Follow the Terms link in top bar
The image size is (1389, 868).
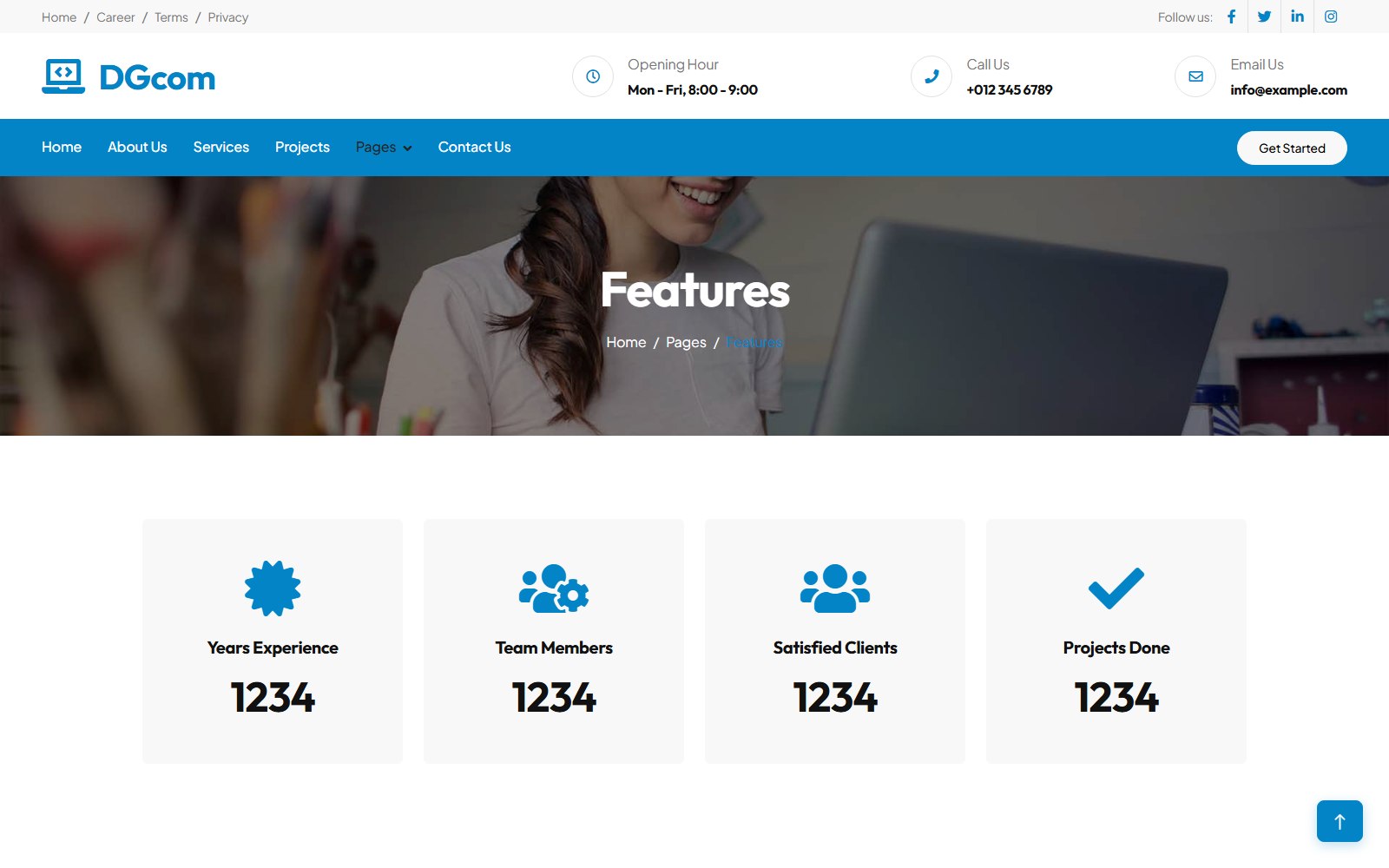tap(171, 17)
